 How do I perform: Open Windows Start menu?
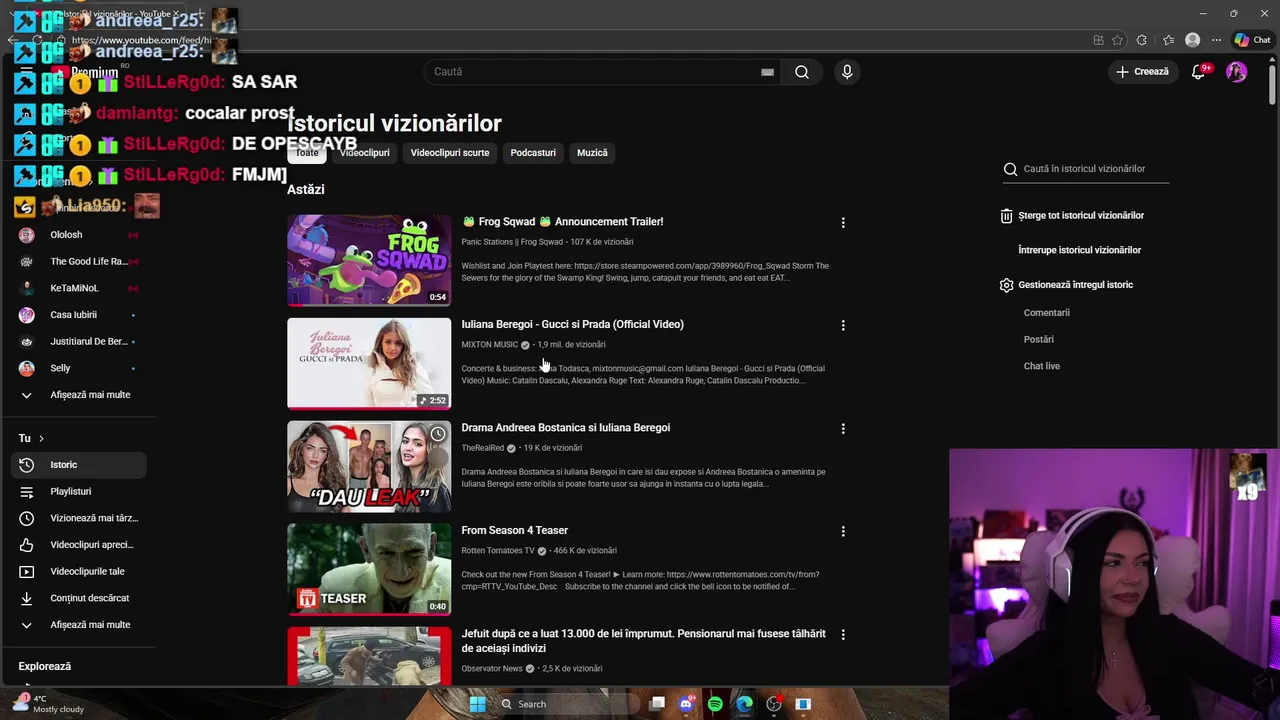[477, 704]
